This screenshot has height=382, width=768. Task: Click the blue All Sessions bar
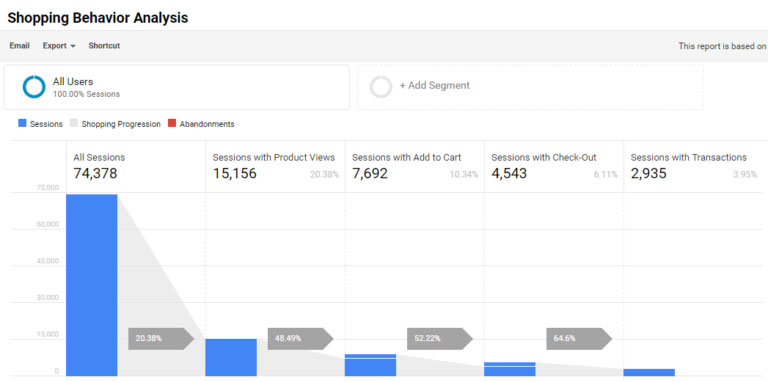tap(92, 285)
